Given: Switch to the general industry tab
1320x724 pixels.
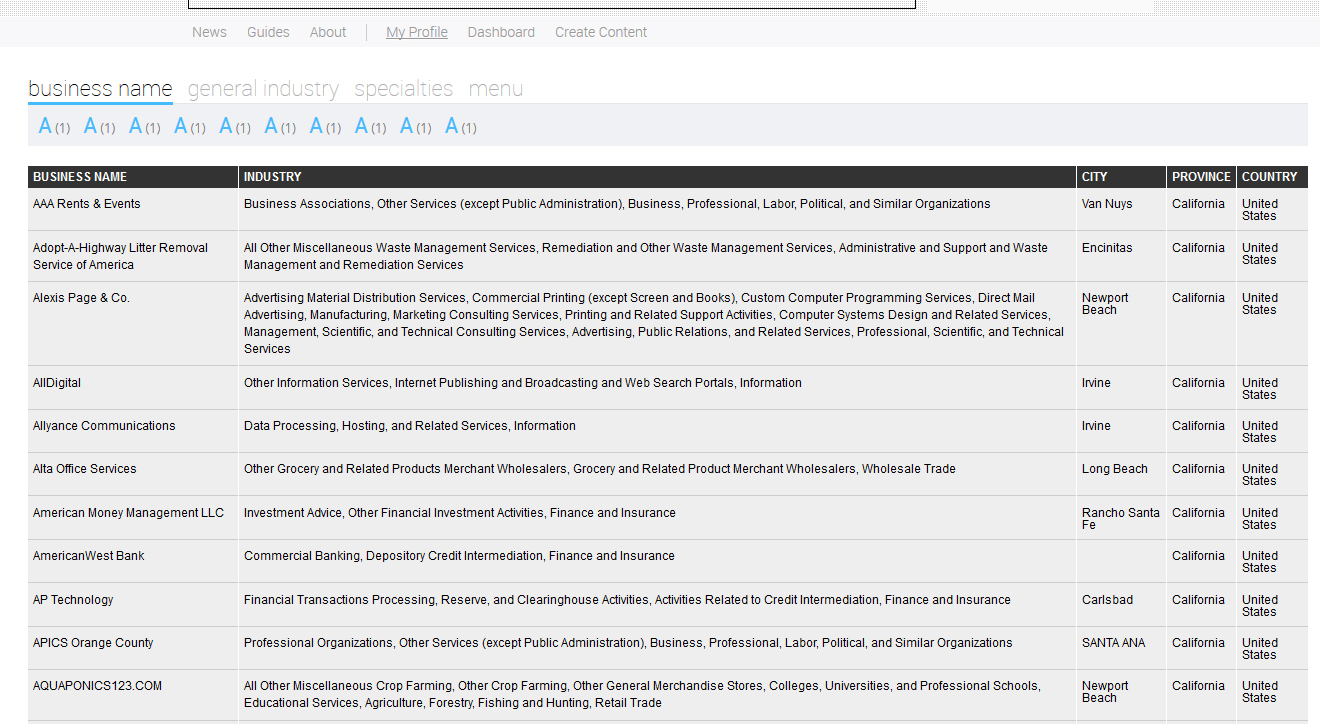Looking at the screenshot, I should click(x=263, y=89).
